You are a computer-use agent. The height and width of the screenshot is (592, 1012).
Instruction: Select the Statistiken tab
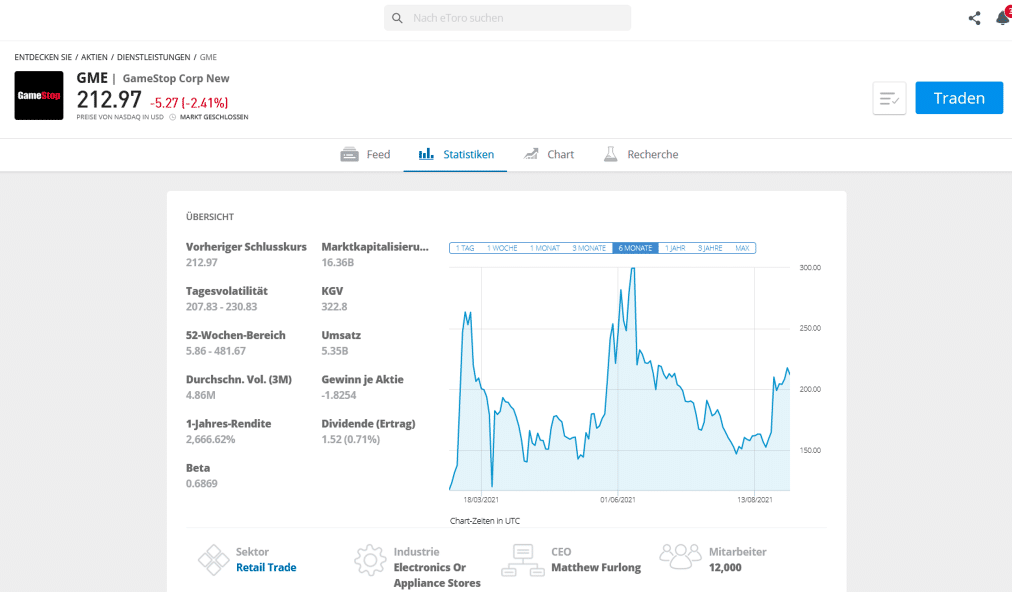click(x=456, y=154)
